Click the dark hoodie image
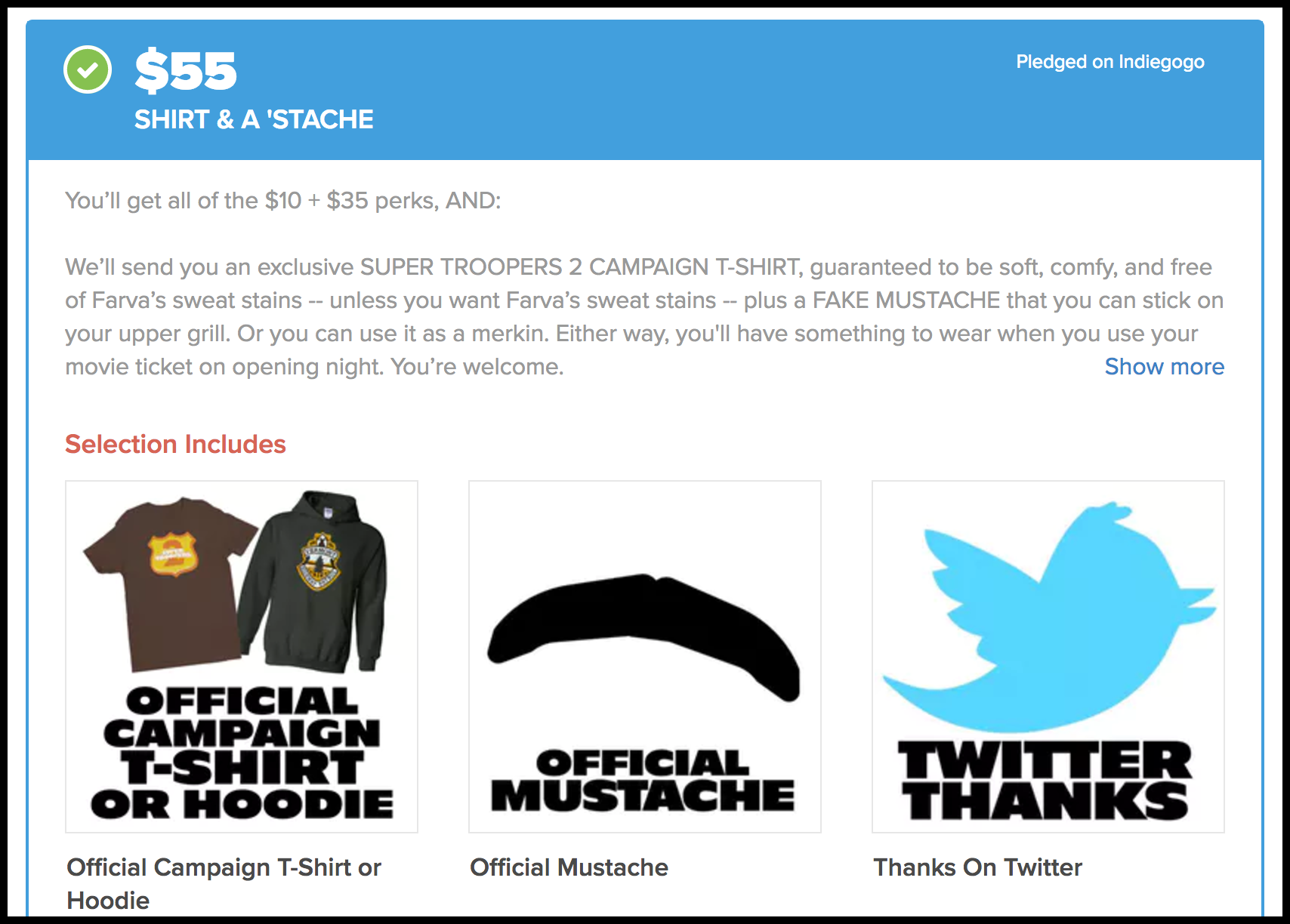Image resolution: width=1290 pixels, height=924 pixels. [x=313, y=581]
